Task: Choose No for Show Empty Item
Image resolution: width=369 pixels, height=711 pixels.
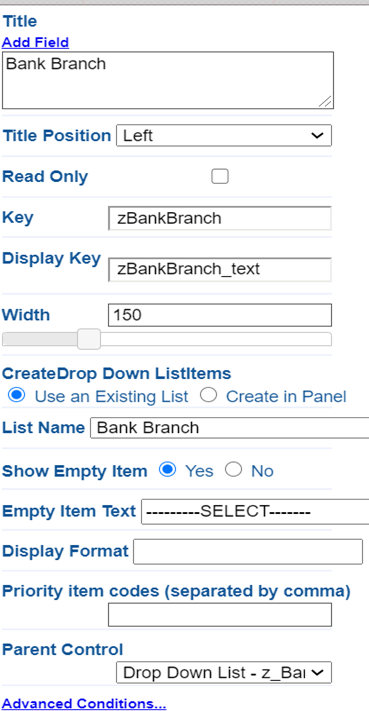Action: (x=233, y=470)
